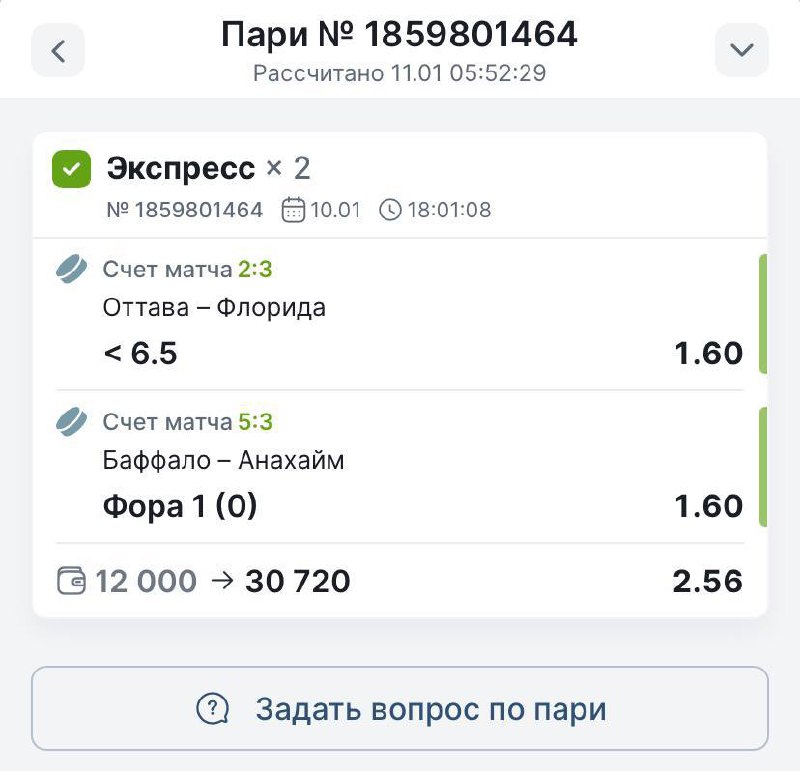Click the green status bar for Оттава bet
Screen dimensions: 800x771
click(762, 314)
